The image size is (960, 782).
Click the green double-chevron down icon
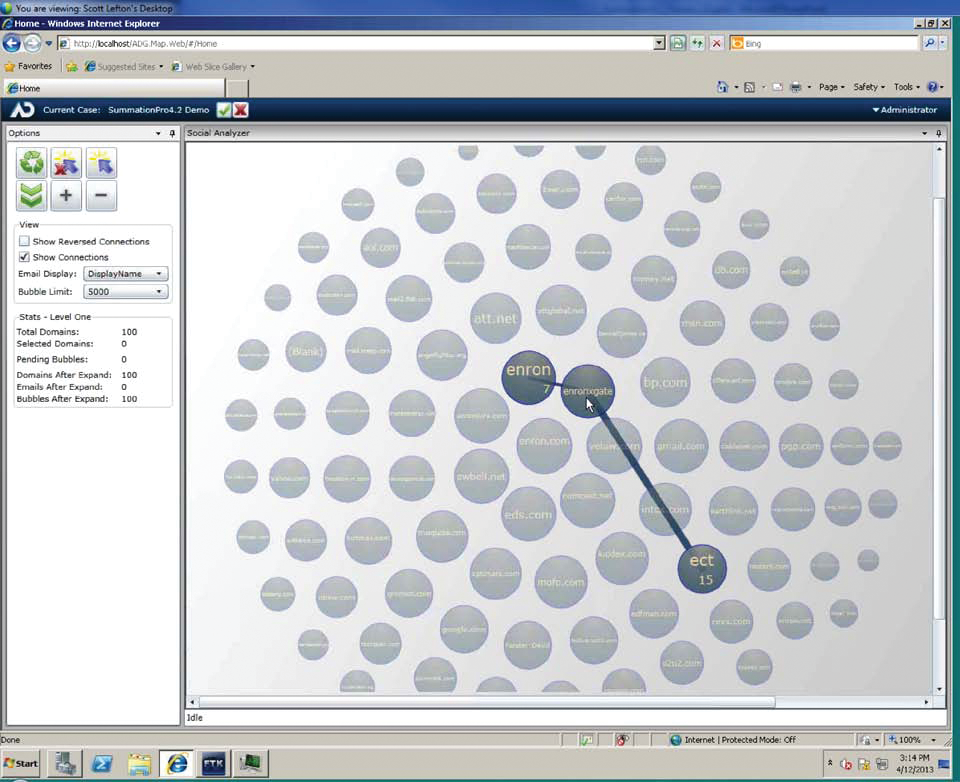32,196
